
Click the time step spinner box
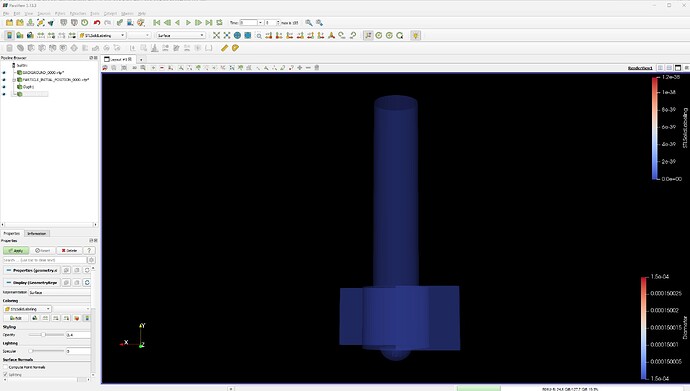272,23
